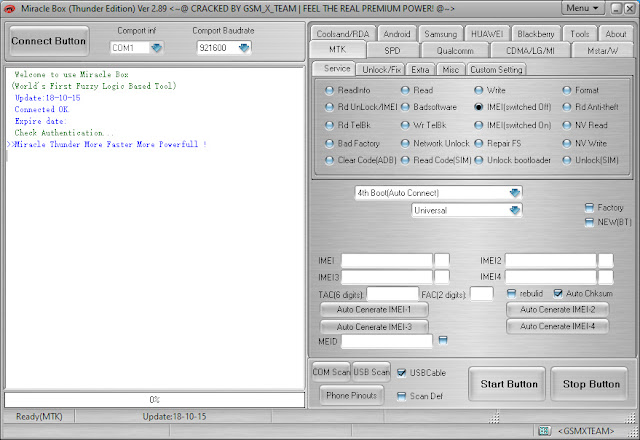
Task: Expand the 4th Boot(Auto Connect) dropdown
Action: (515, 193)
